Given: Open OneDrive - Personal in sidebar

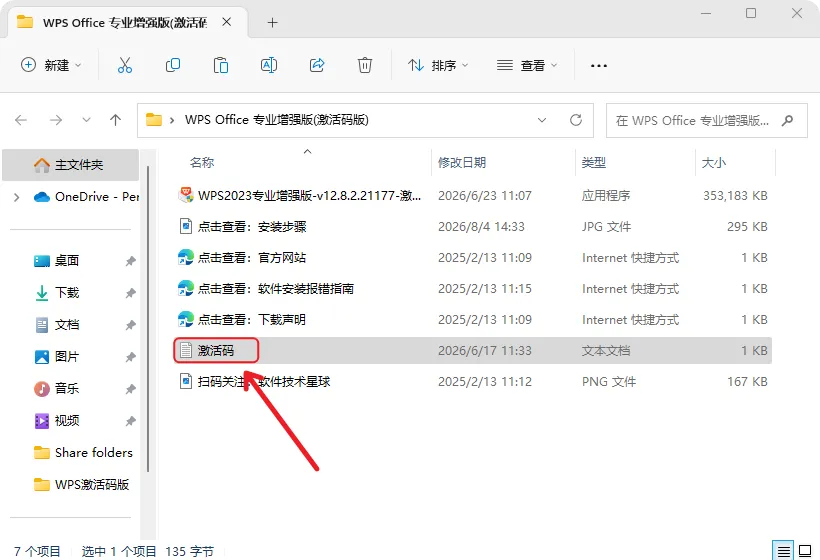Looking at the screenshot, I should click(x=86, y=197).
